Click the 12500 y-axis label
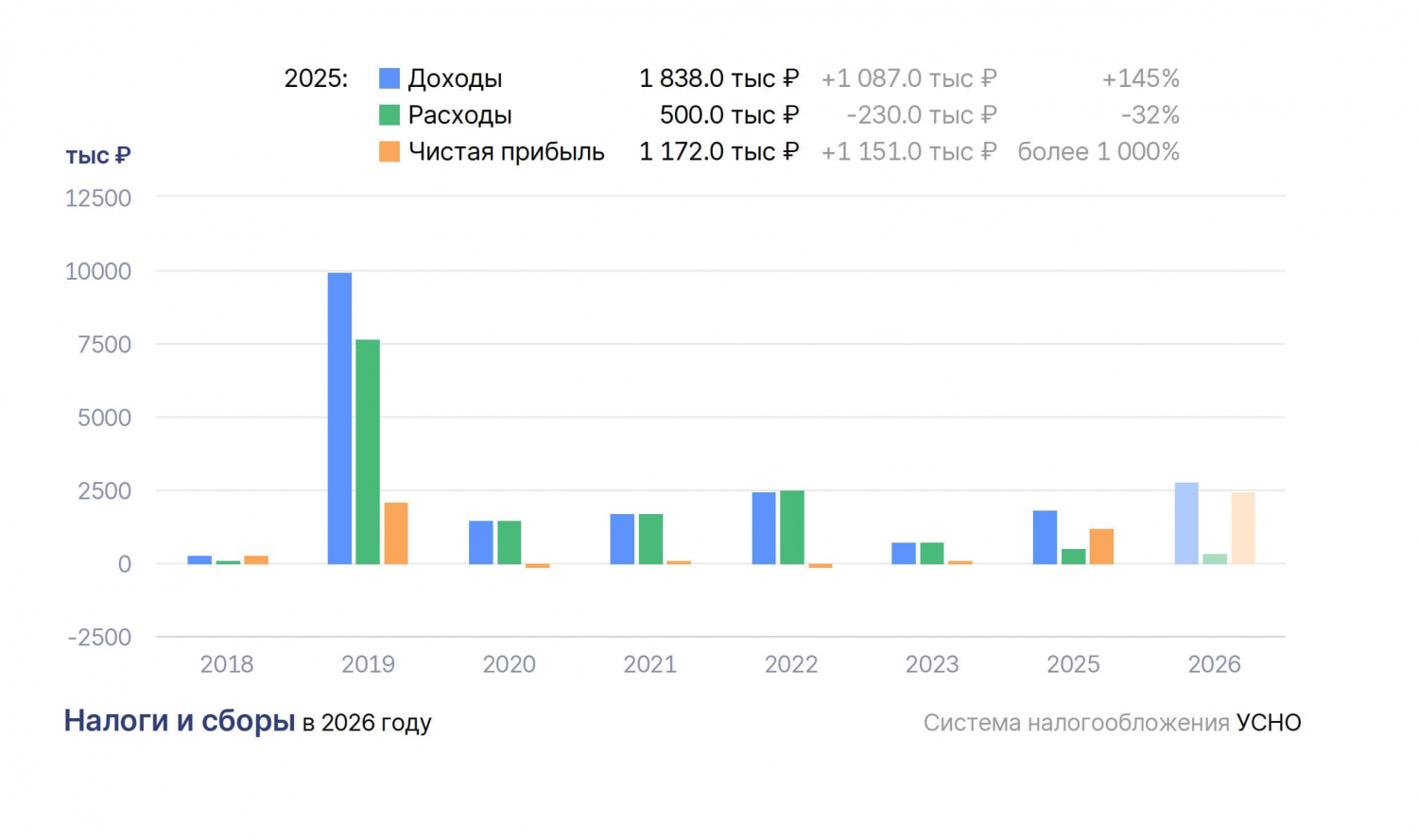Screen dimensions: 1418x840 (98, 198)
